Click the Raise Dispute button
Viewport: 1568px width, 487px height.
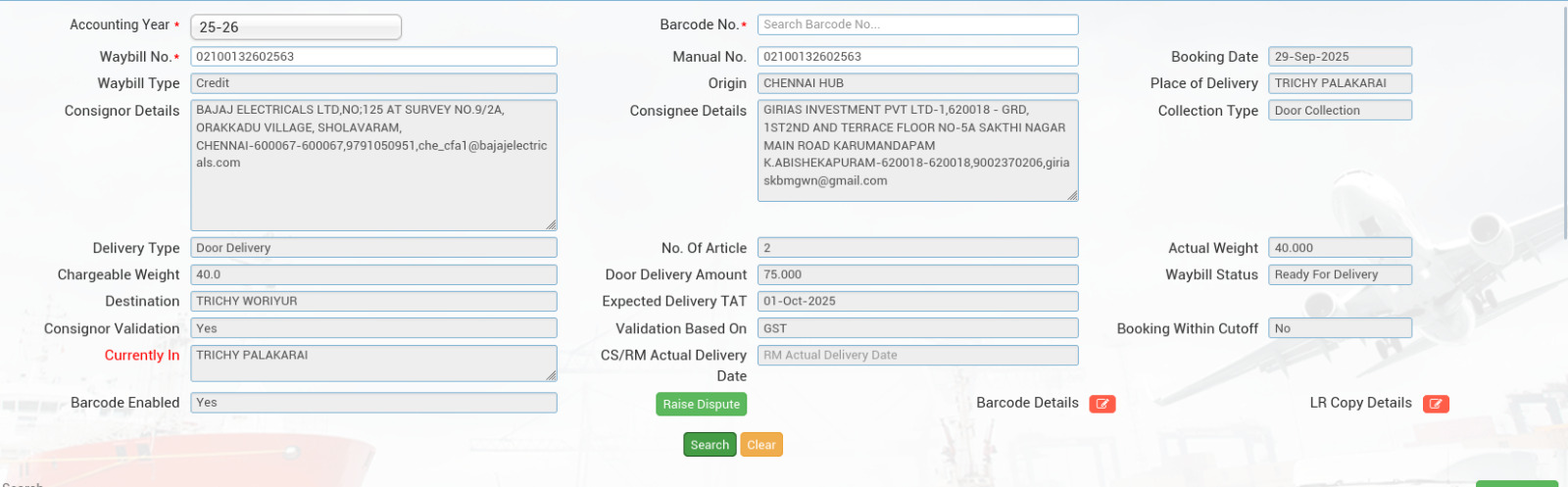tap(701, 404)
